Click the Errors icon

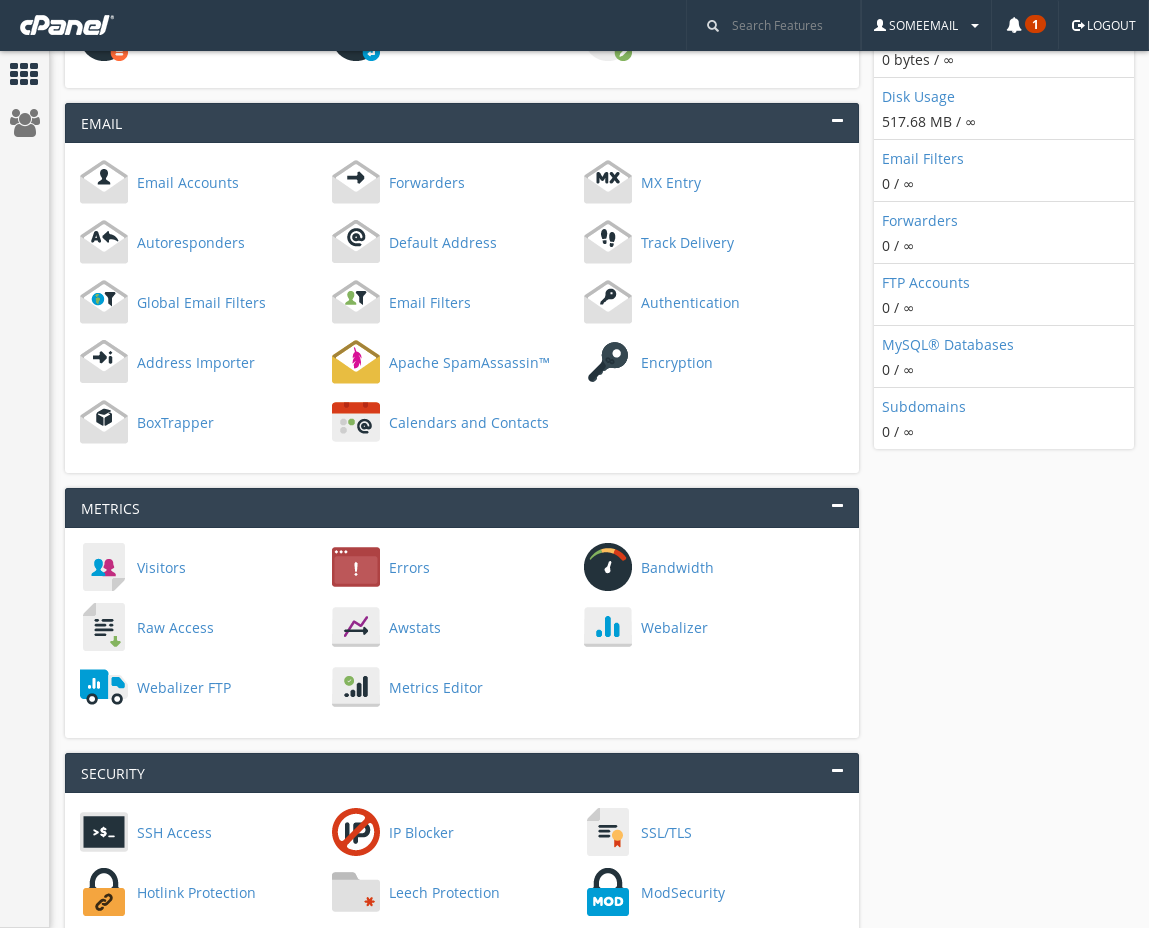click(356, 567)
